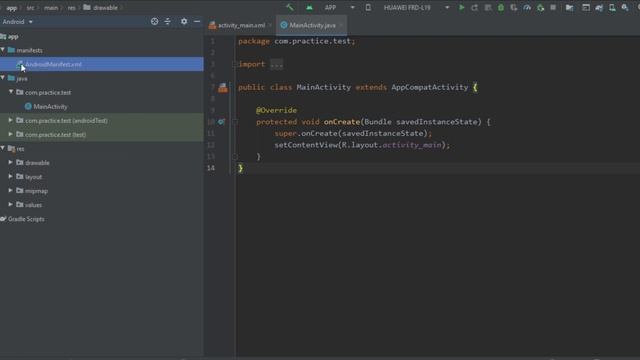Collapse the manifests folder
Screen dimensions: 640x360
pyautogui.click(x=3, y=50)
